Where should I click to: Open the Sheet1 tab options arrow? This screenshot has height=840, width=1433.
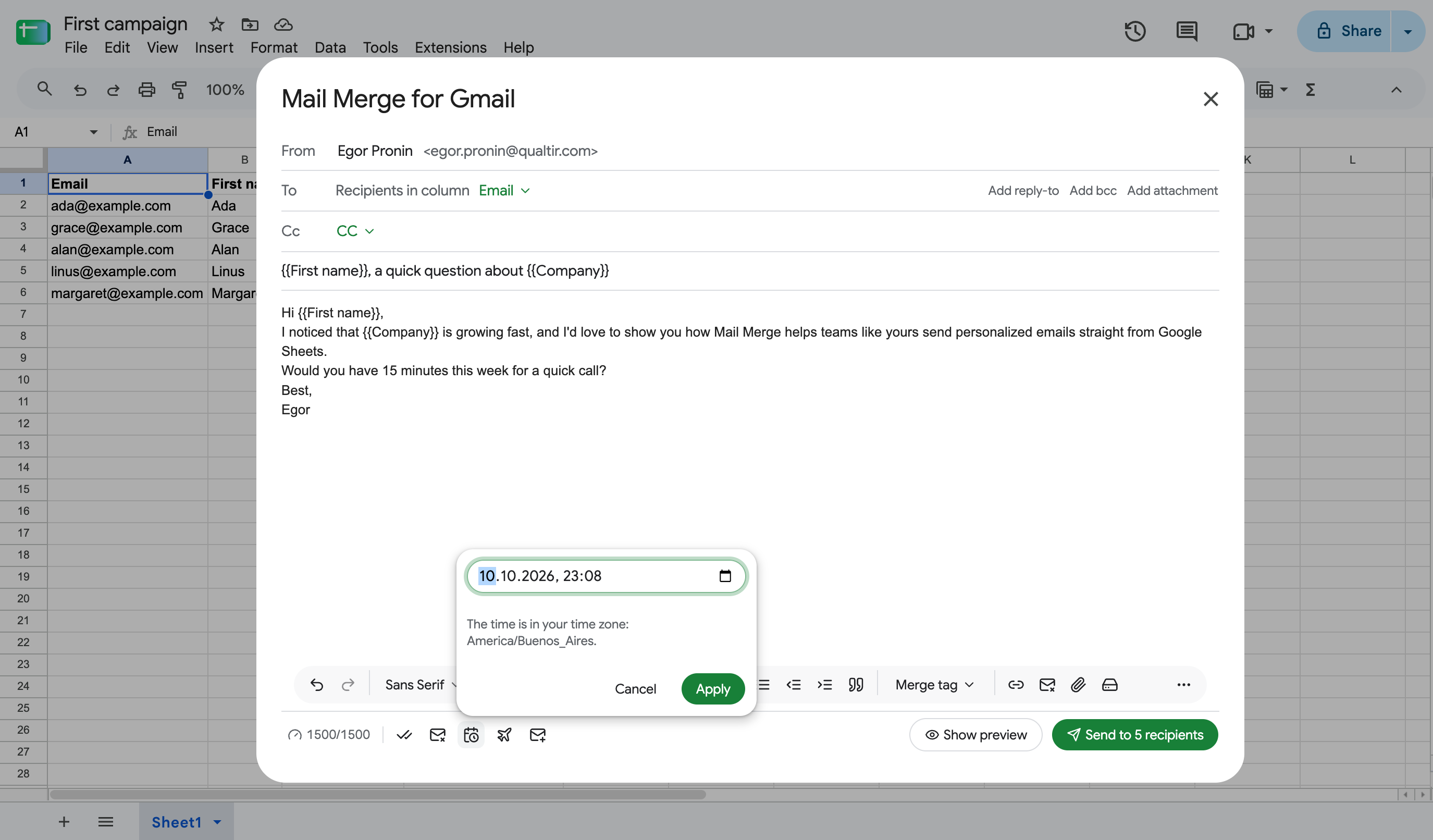click(217, 822)
